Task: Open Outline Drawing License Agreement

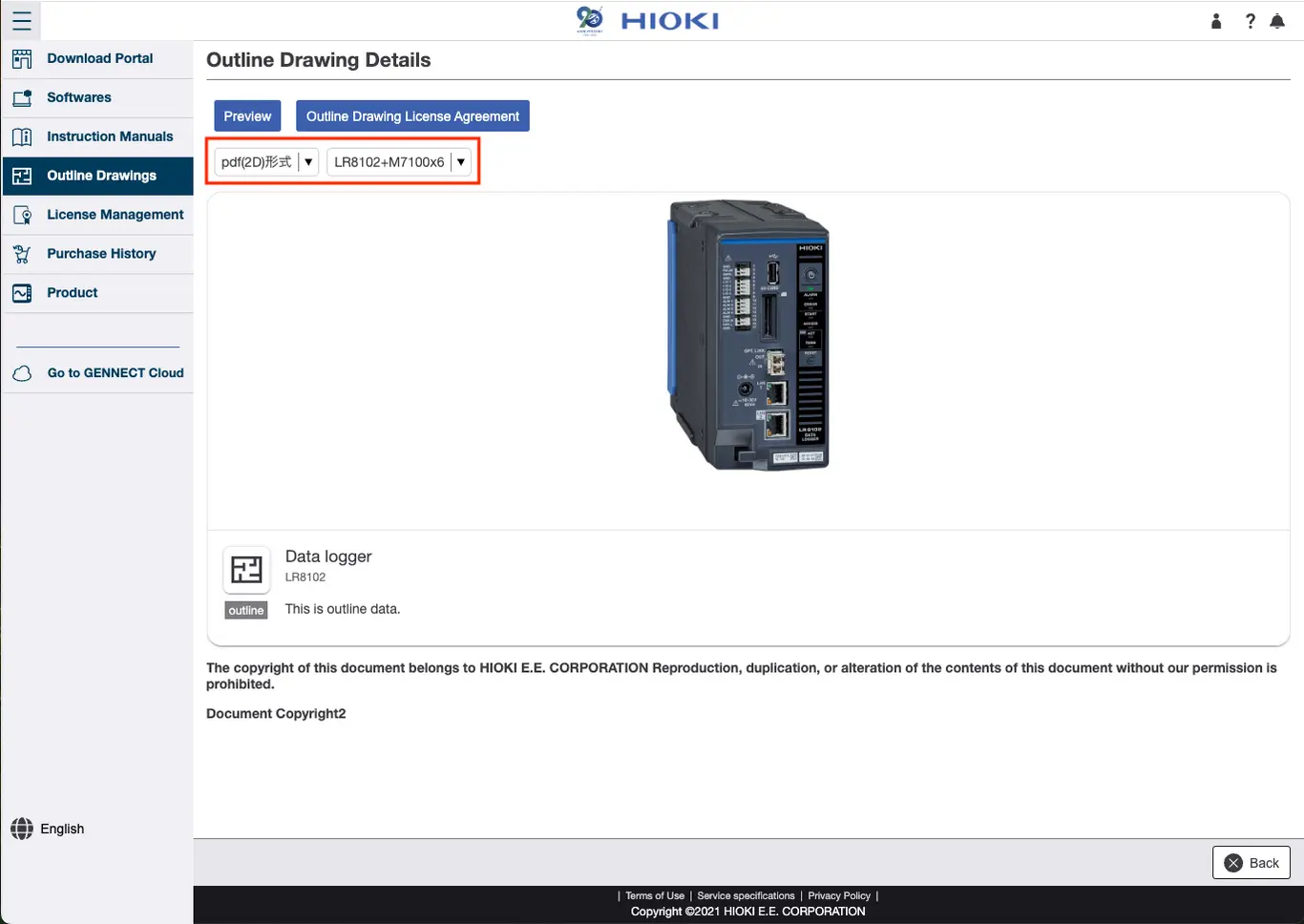Action: pos(412,116)
